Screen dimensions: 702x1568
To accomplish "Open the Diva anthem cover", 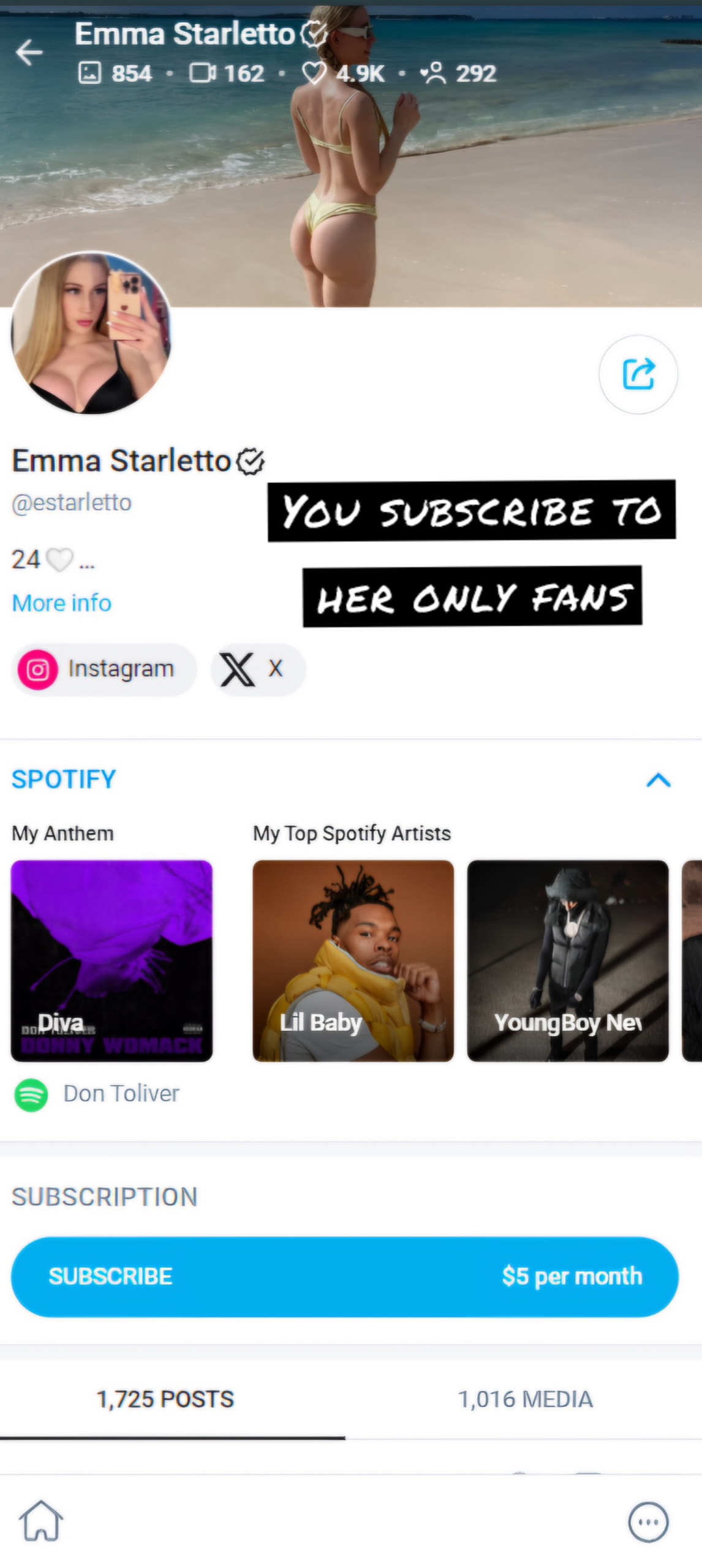I will coord(111,960).
